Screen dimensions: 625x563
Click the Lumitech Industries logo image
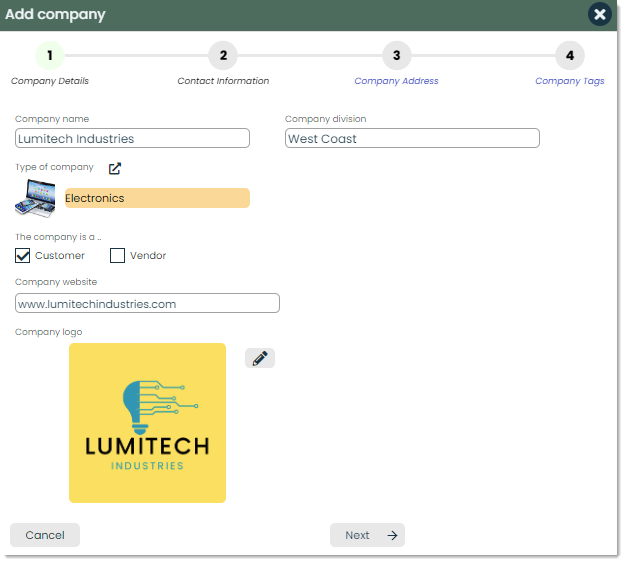pos(147,423)
